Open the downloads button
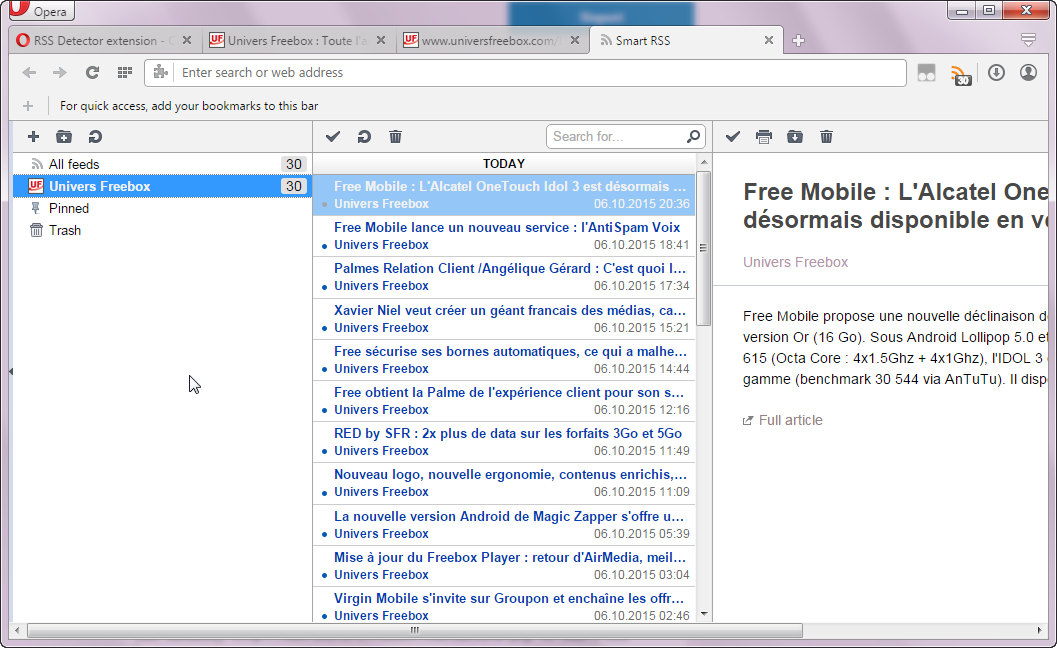Image resolution: width=1057 pixels, height=648 pixels. click(x=996, y=72)
